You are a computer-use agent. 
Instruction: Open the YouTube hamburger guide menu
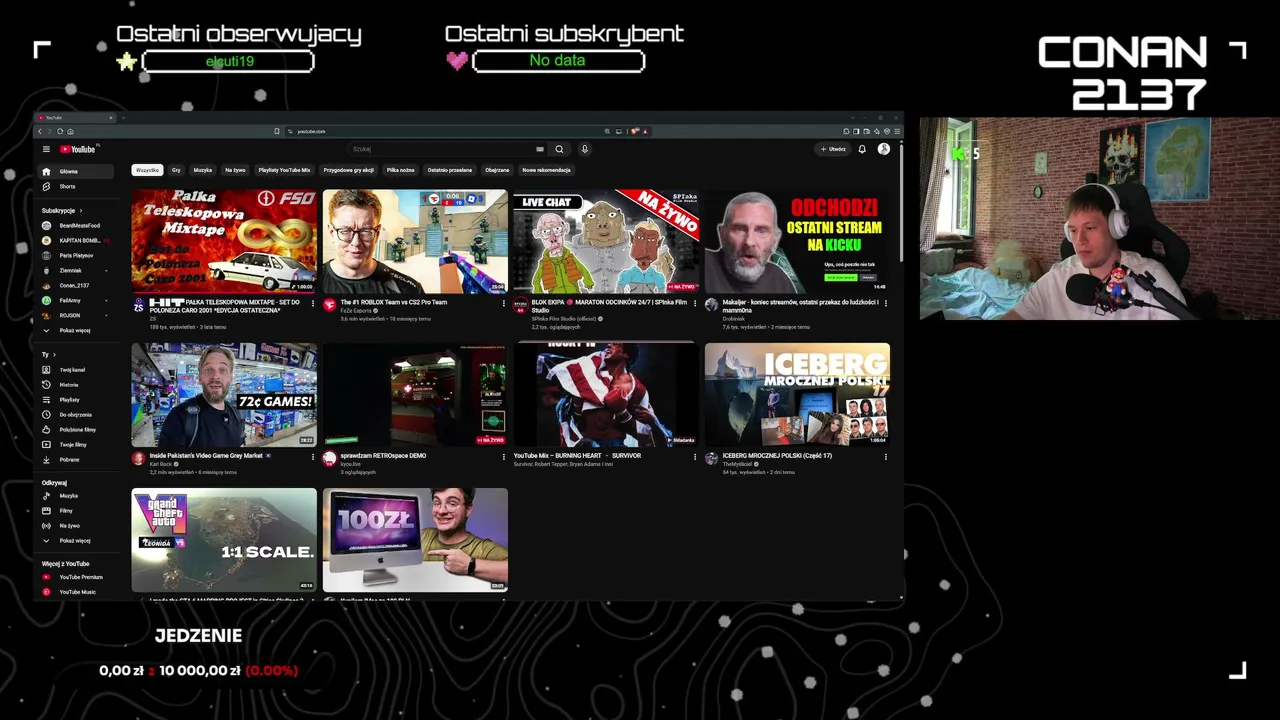pos(46,149)
